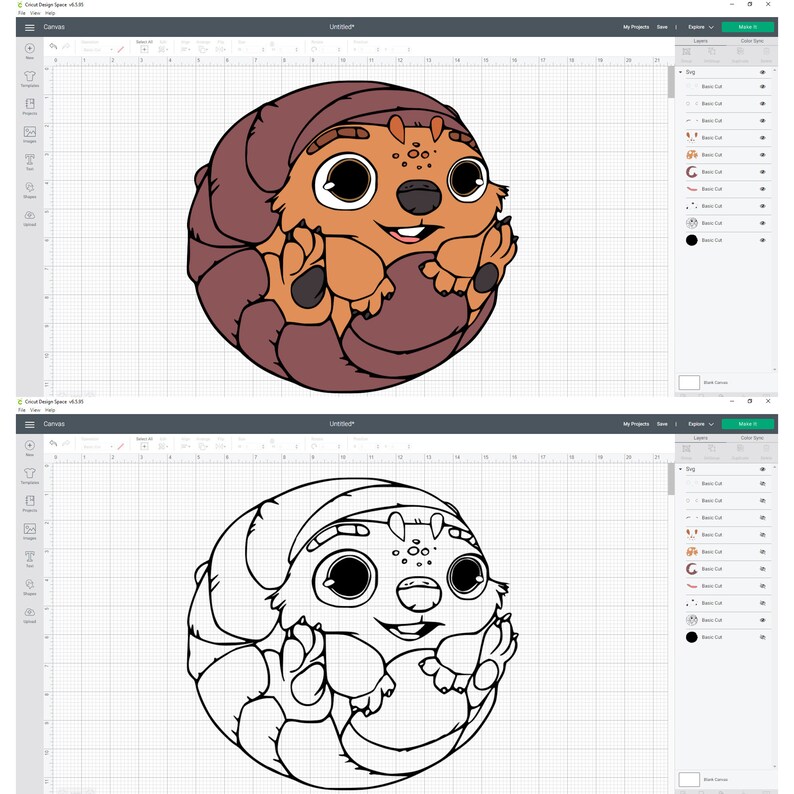Switch to Color Sync tab in upper window

click(752, 41)
